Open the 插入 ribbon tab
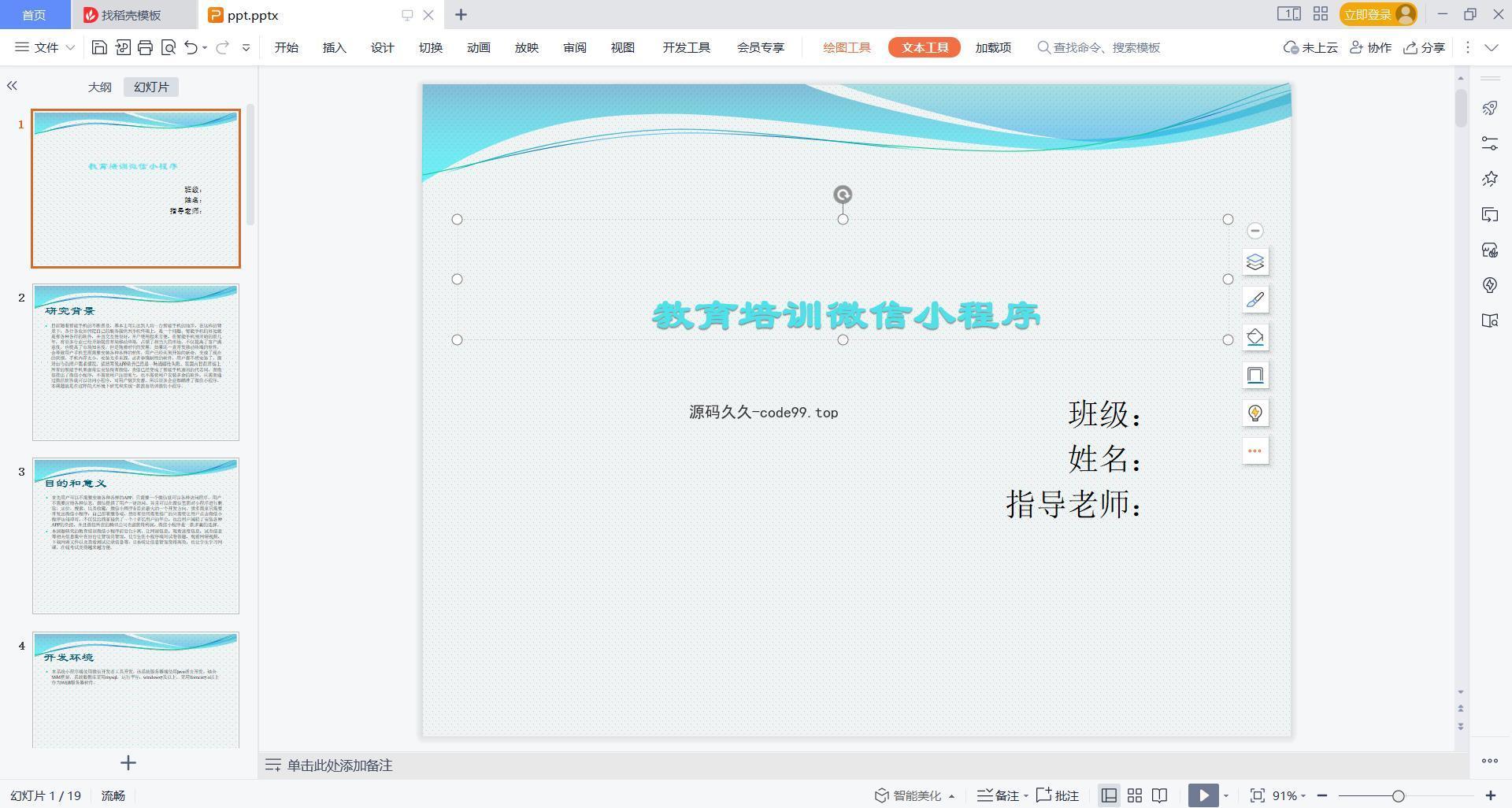 pyautogui.click(x=334, y=47)
